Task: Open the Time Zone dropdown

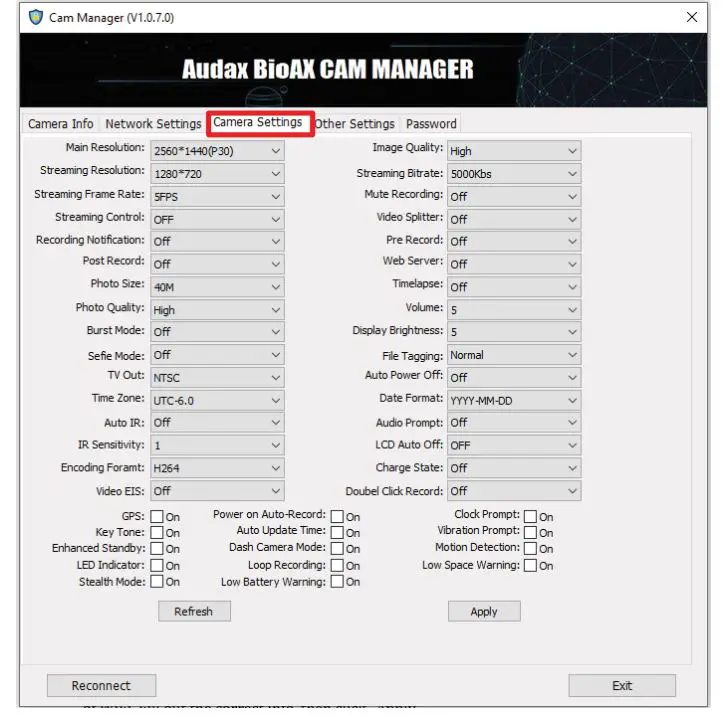Action: (217, 401)
